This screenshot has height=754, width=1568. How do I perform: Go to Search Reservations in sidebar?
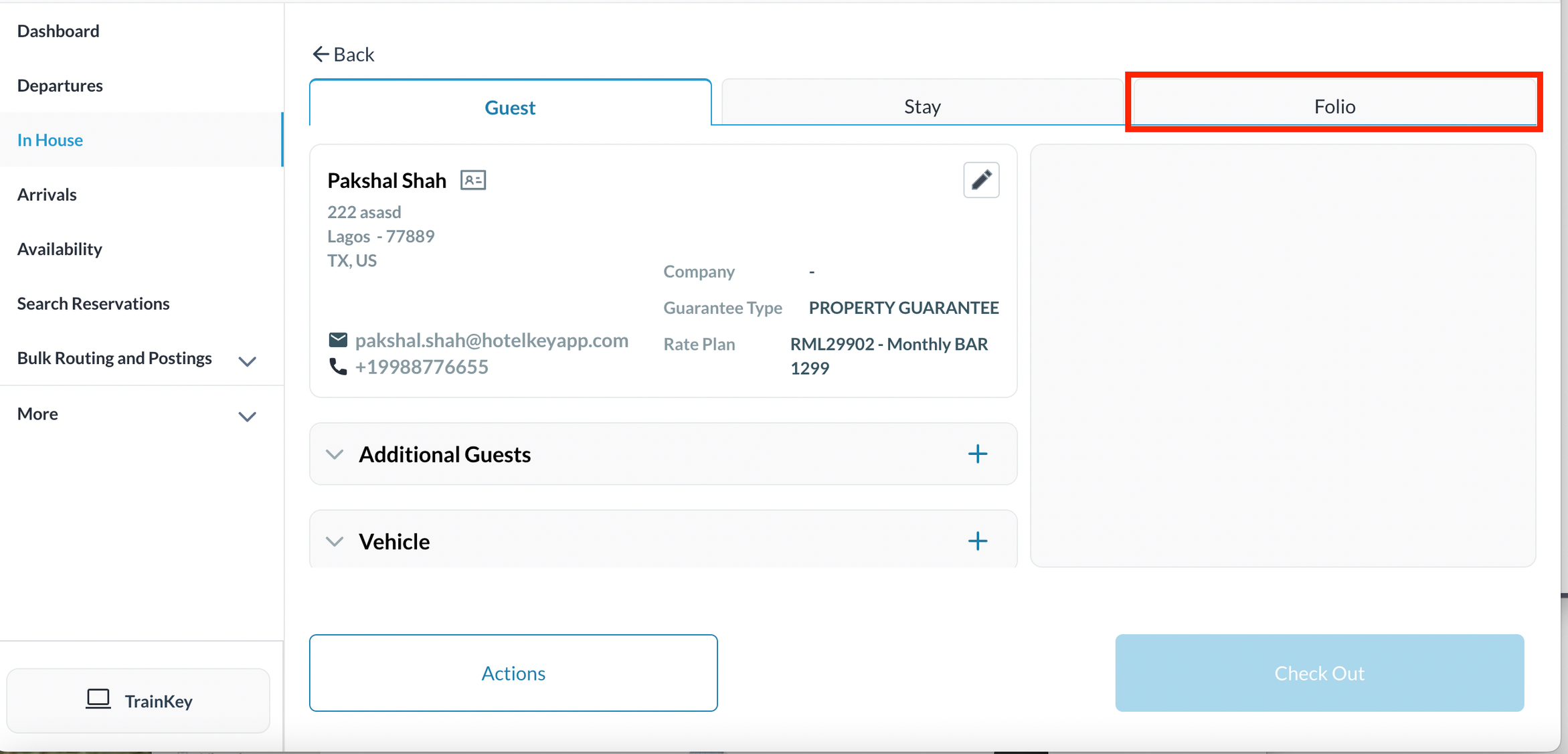[x=93, y=303]
